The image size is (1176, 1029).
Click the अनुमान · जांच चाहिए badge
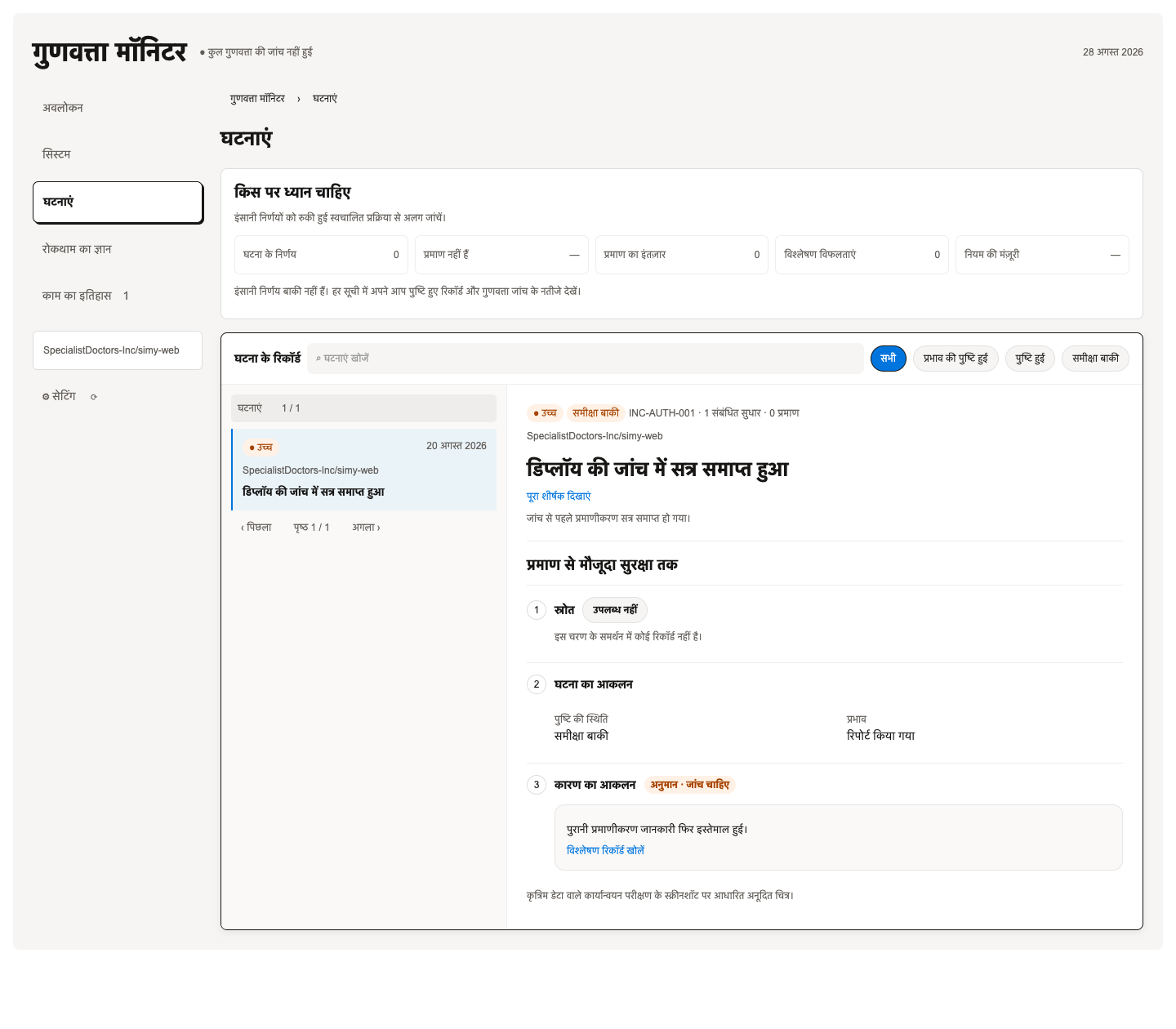pyautogui.click(x=690, y=785)
